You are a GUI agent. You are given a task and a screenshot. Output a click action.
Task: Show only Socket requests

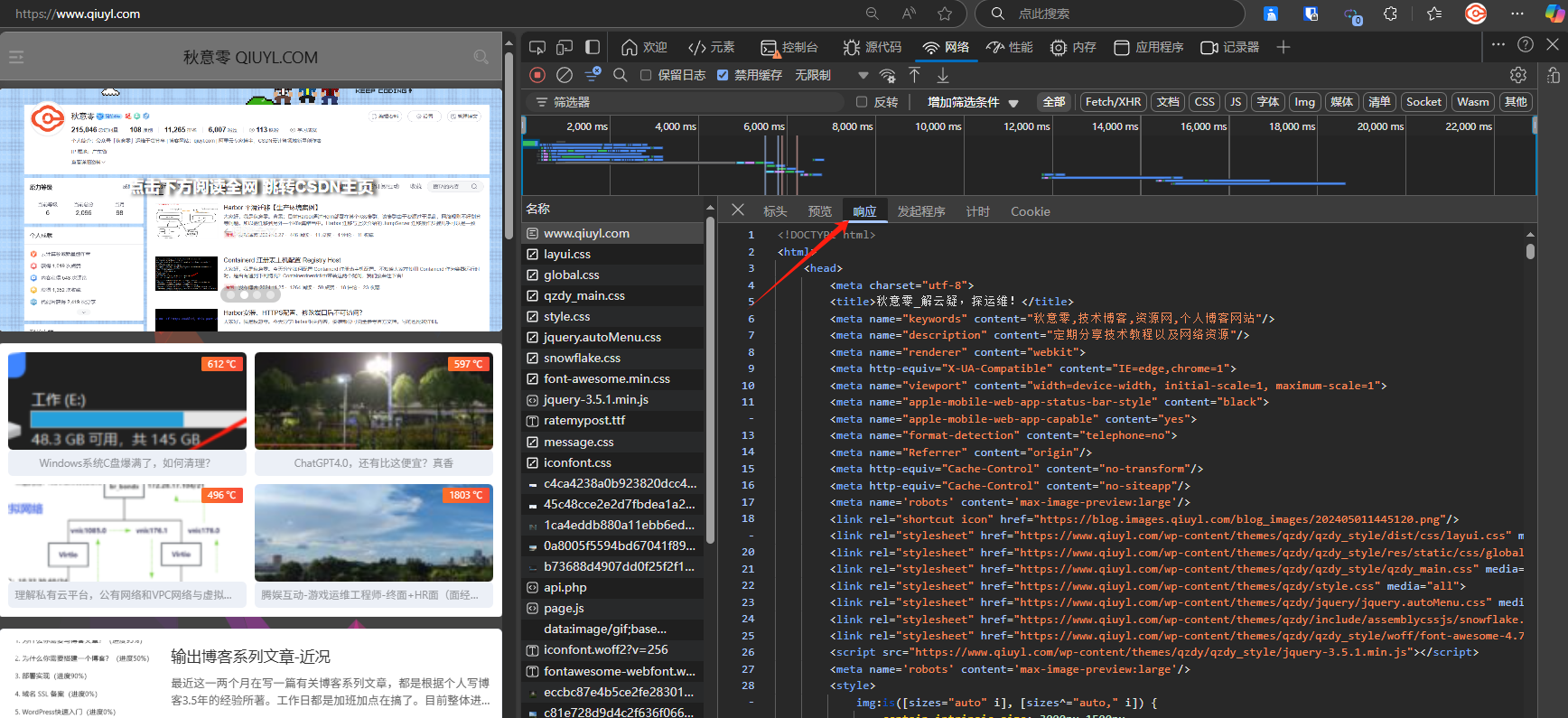[x=1423, y=102]
